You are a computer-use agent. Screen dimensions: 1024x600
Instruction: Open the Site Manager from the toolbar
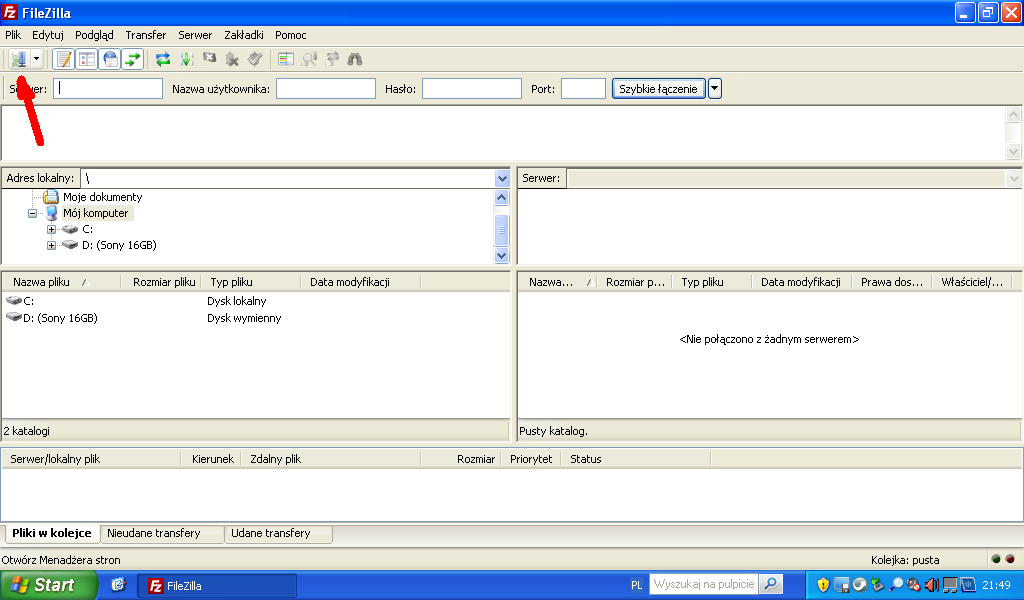(19, 59)
